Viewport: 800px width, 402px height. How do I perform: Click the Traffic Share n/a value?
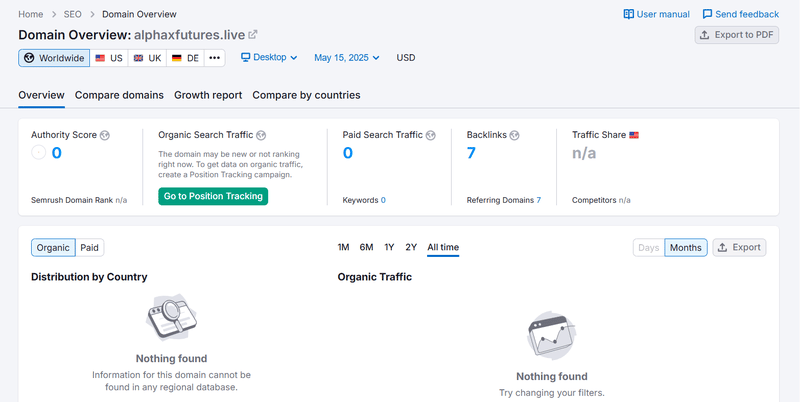coord(584,153)
